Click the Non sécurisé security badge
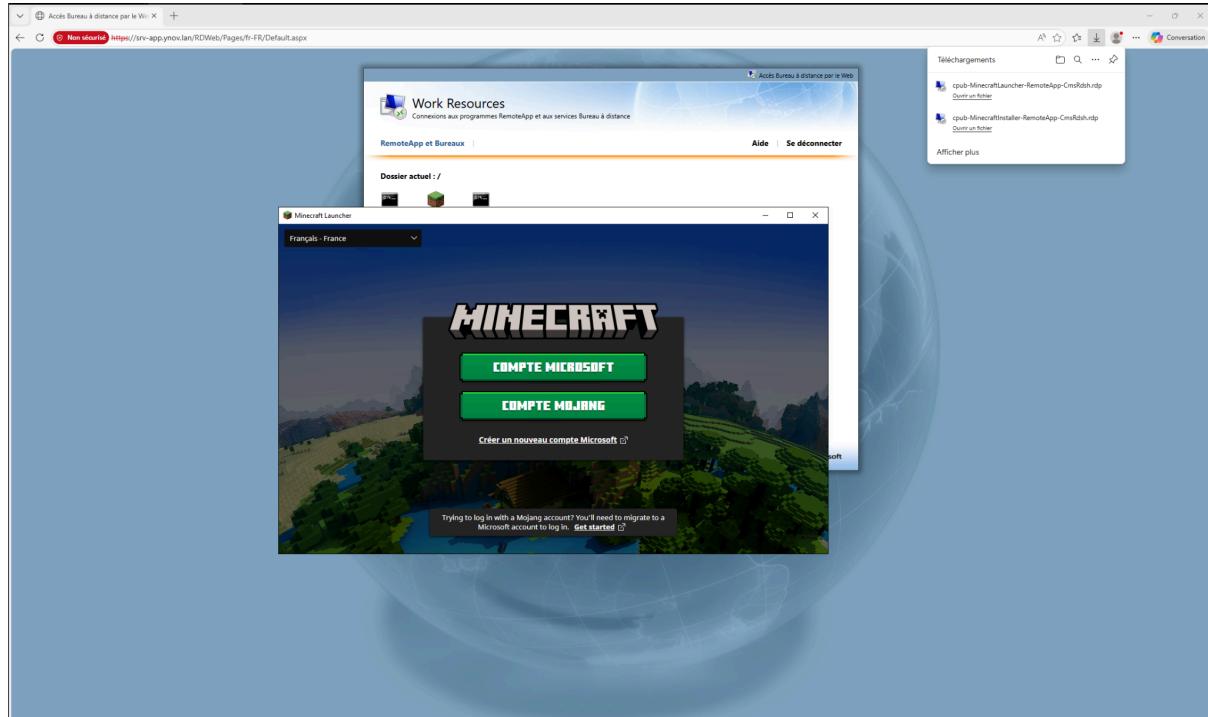This screenshot has height=717, width=1208. tap(81, 37)
